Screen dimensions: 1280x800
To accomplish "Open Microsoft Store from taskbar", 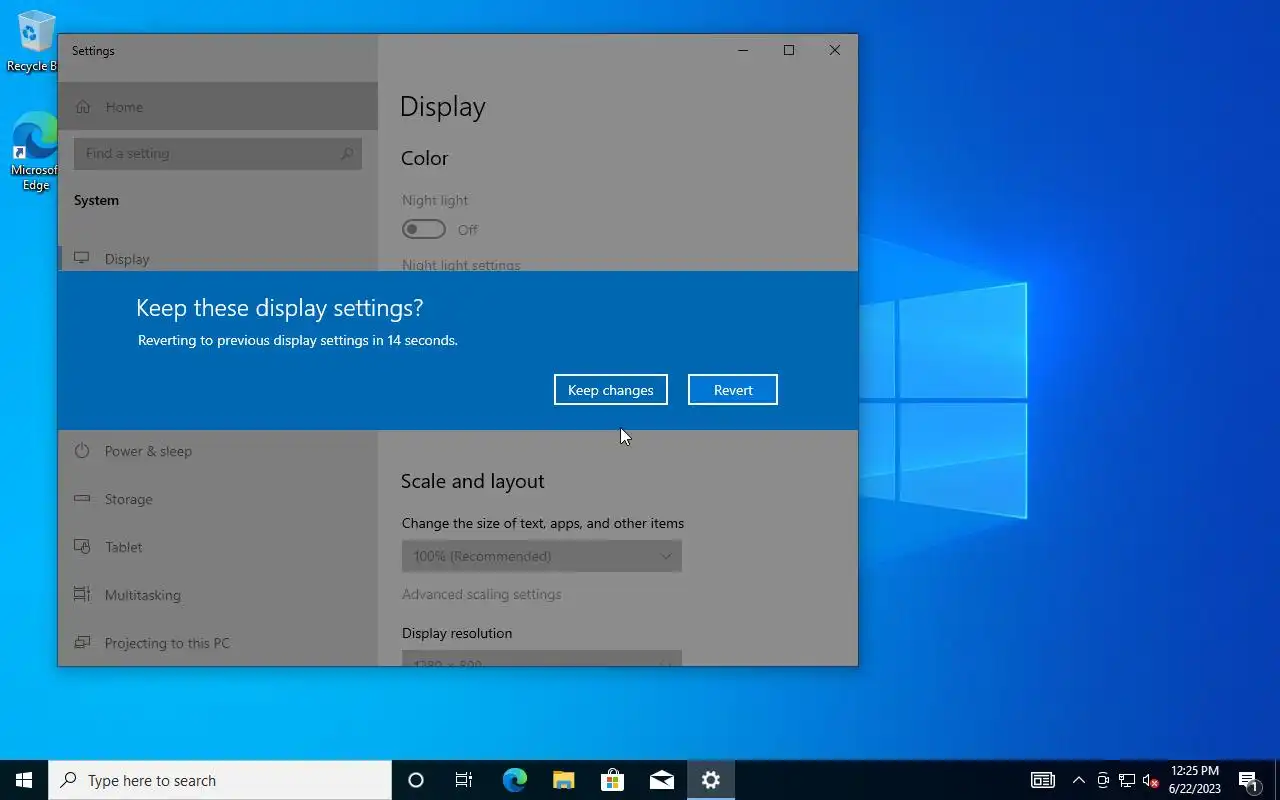I will [x=612, y=780].
